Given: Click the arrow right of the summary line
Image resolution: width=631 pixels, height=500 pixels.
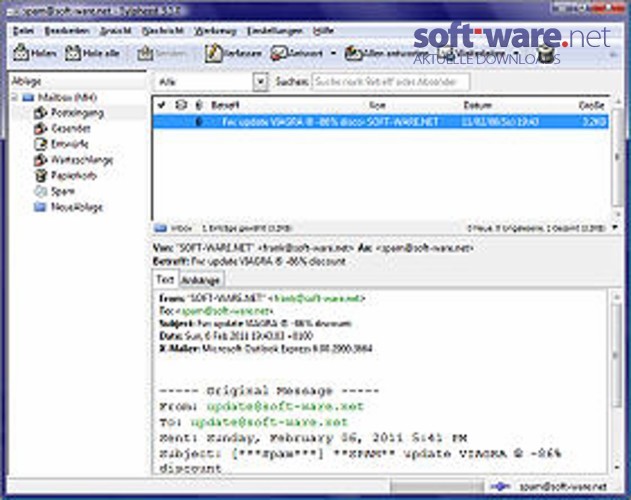Looking at the screenshot, I should [615, 228].
